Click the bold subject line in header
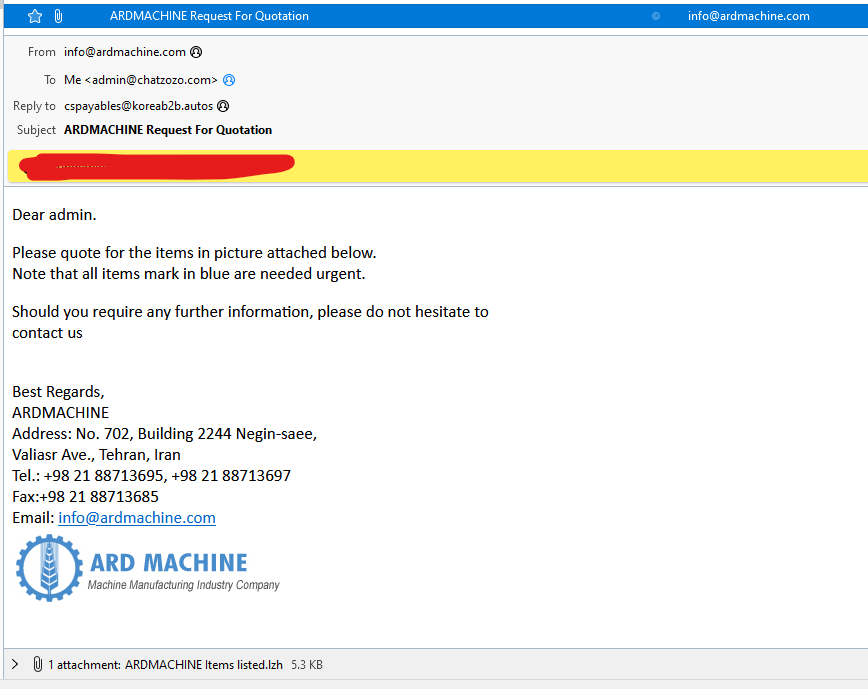The image size is (868, 689). 168,130
